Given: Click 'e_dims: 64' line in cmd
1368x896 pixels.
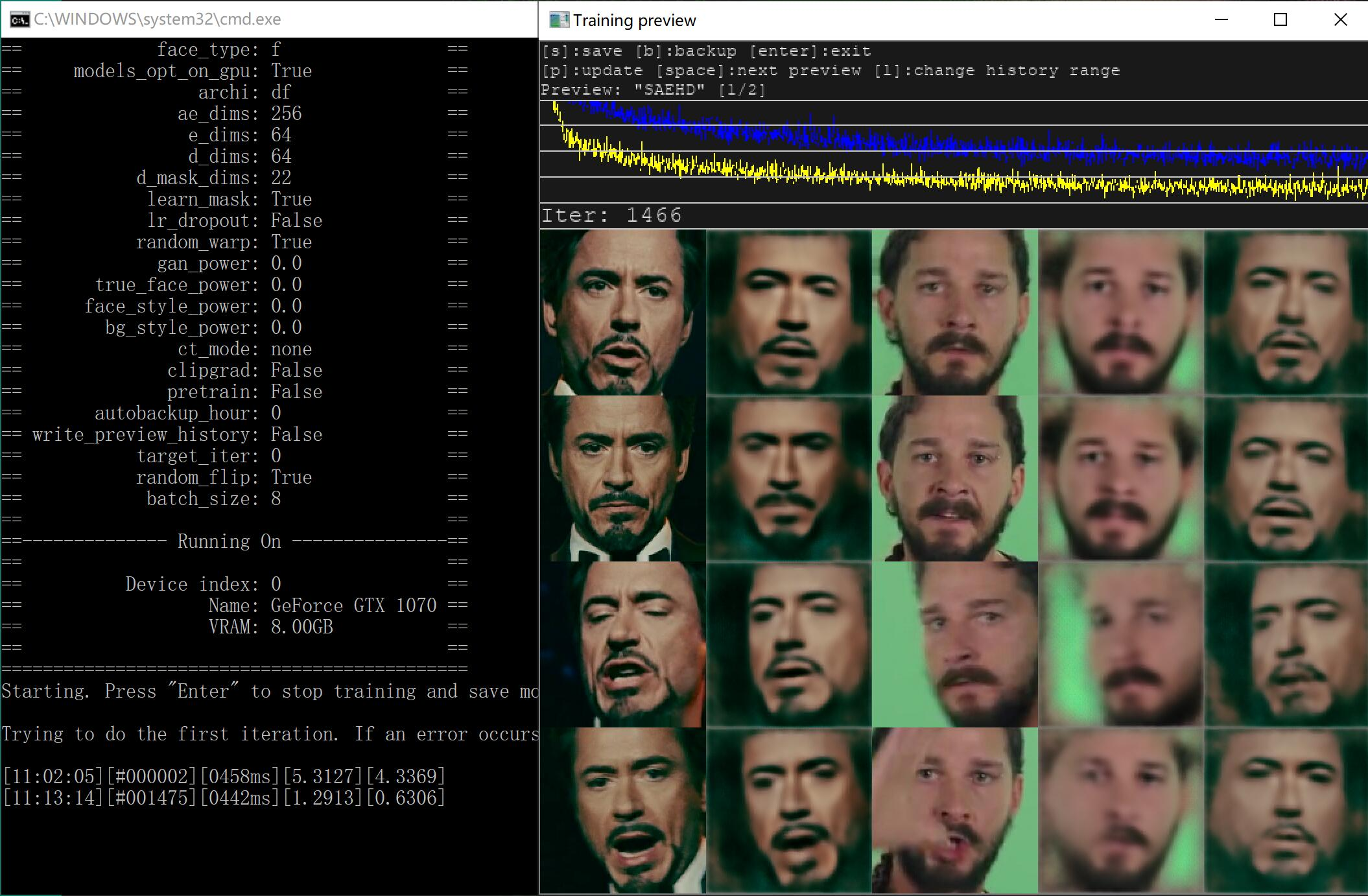Looking at the screenshot, I should point(240,135).
